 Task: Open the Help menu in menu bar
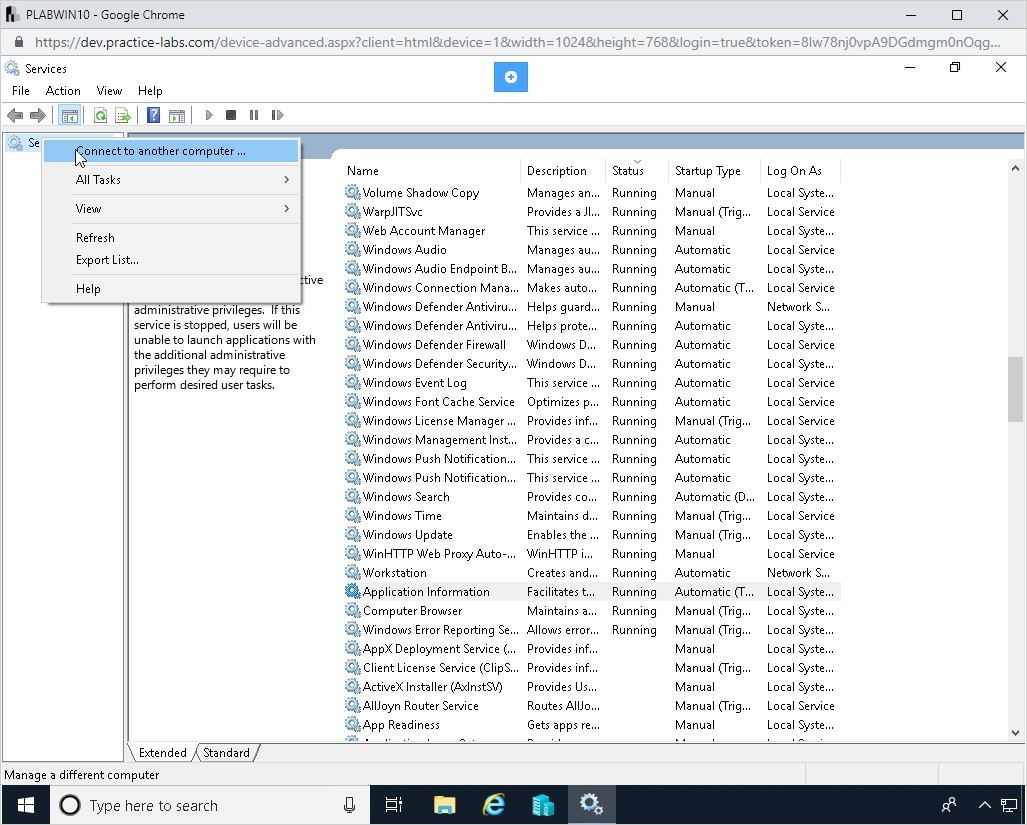(150, 91)
